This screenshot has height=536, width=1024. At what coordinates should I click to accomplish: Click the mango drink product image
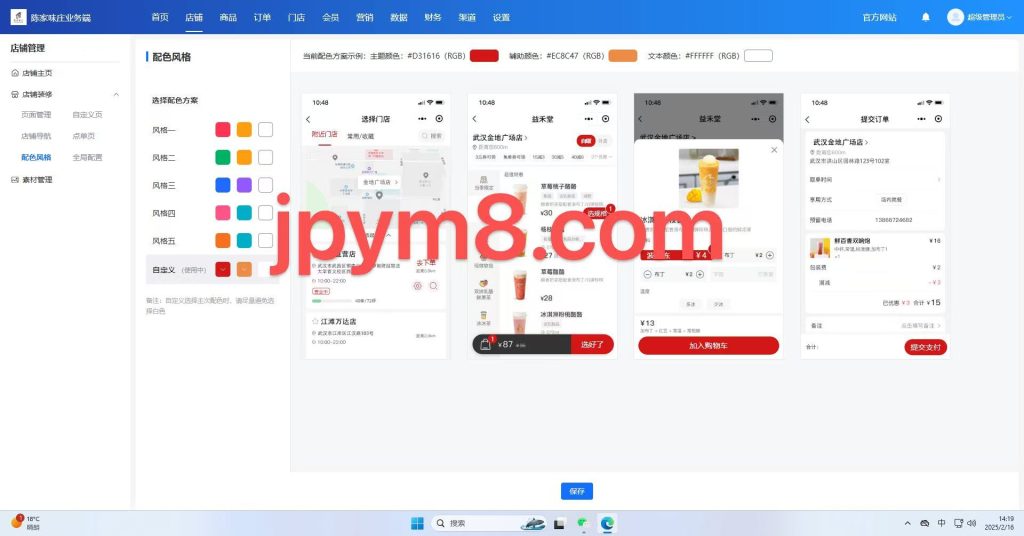point(709,178)
